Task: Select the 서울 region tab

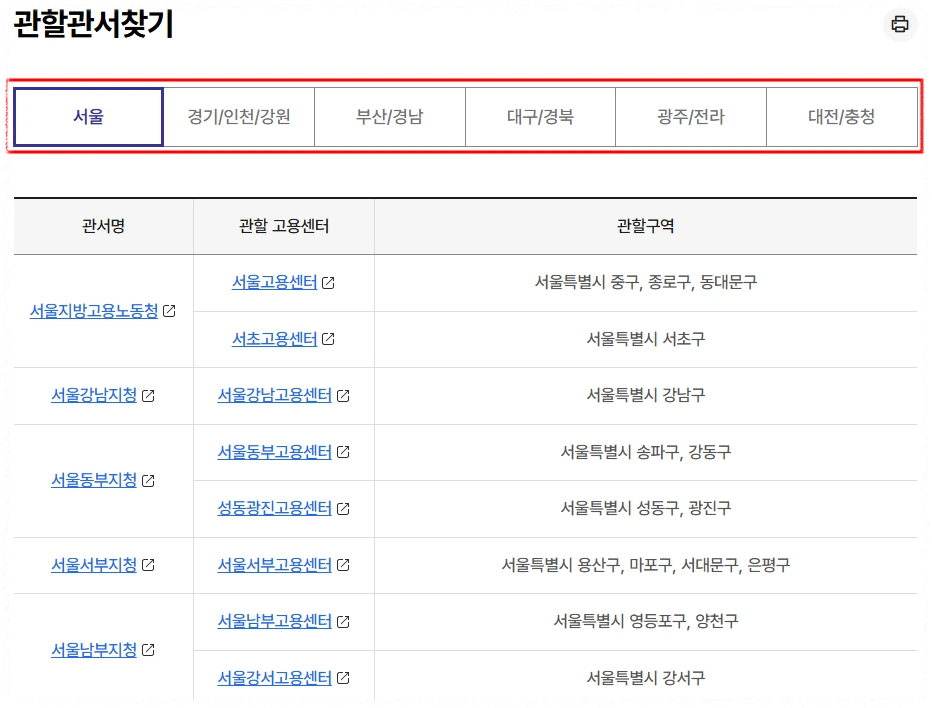Action: point(88,116)
